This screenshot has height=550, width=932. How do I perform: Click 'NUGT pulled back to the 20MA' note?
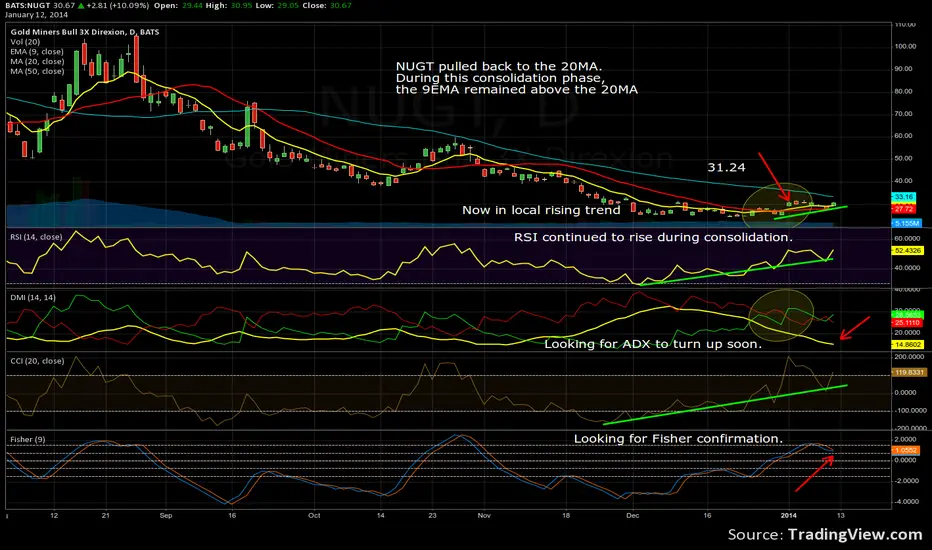[499, 67]
